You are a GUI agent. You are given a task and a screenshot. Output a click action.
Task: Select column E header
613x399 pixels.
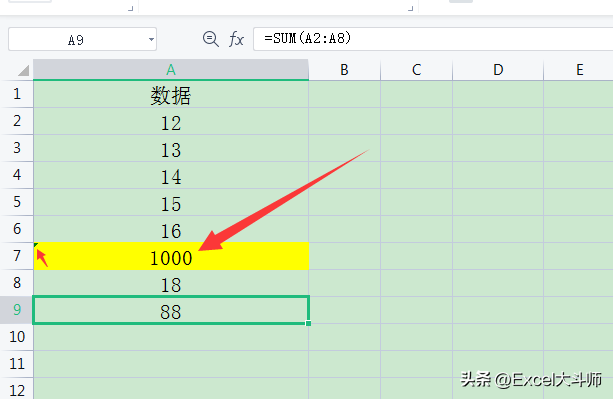(x=579, y=70)
